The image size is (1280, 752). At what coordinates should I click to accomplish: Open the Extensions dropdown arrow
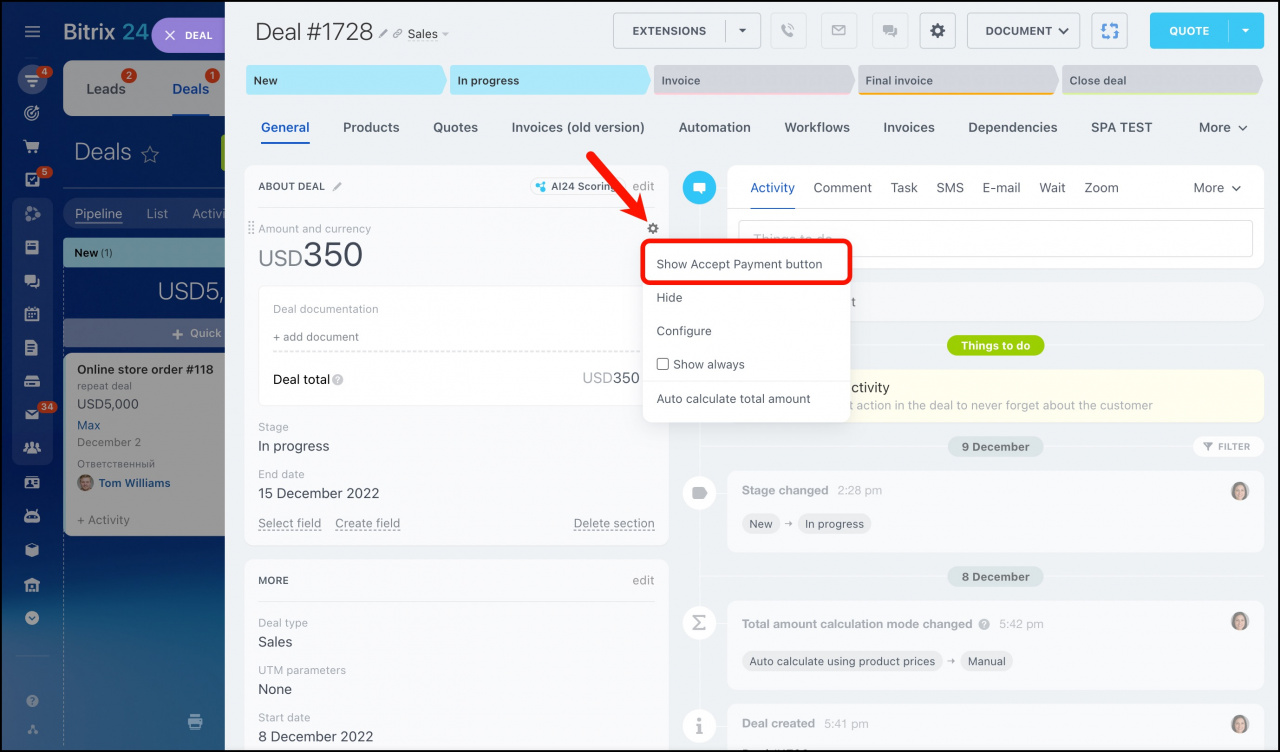point(743,31)
